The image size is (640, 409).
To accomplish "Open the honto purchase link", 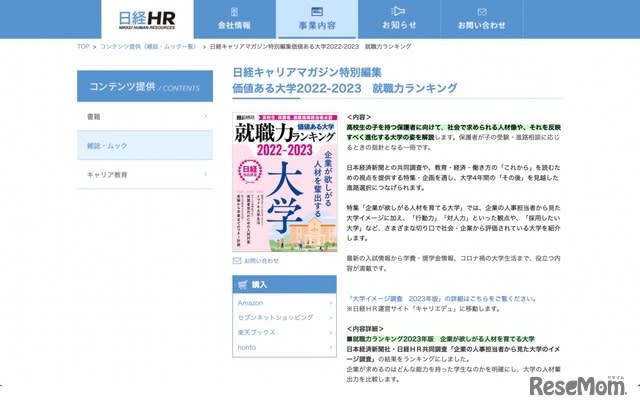I will pyautogui.click(x=247, y=347).
